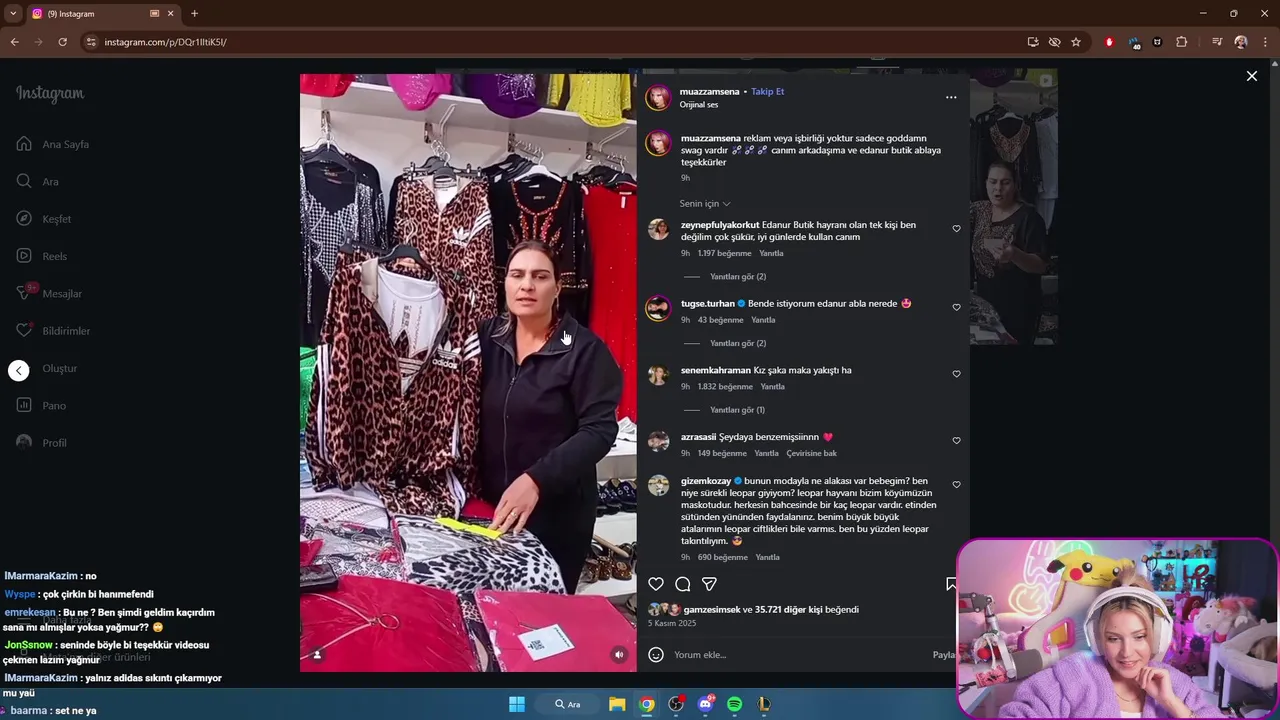Open Windows Start menu
This screenshot has height=720, width=1280.
[x=517, y=704]
